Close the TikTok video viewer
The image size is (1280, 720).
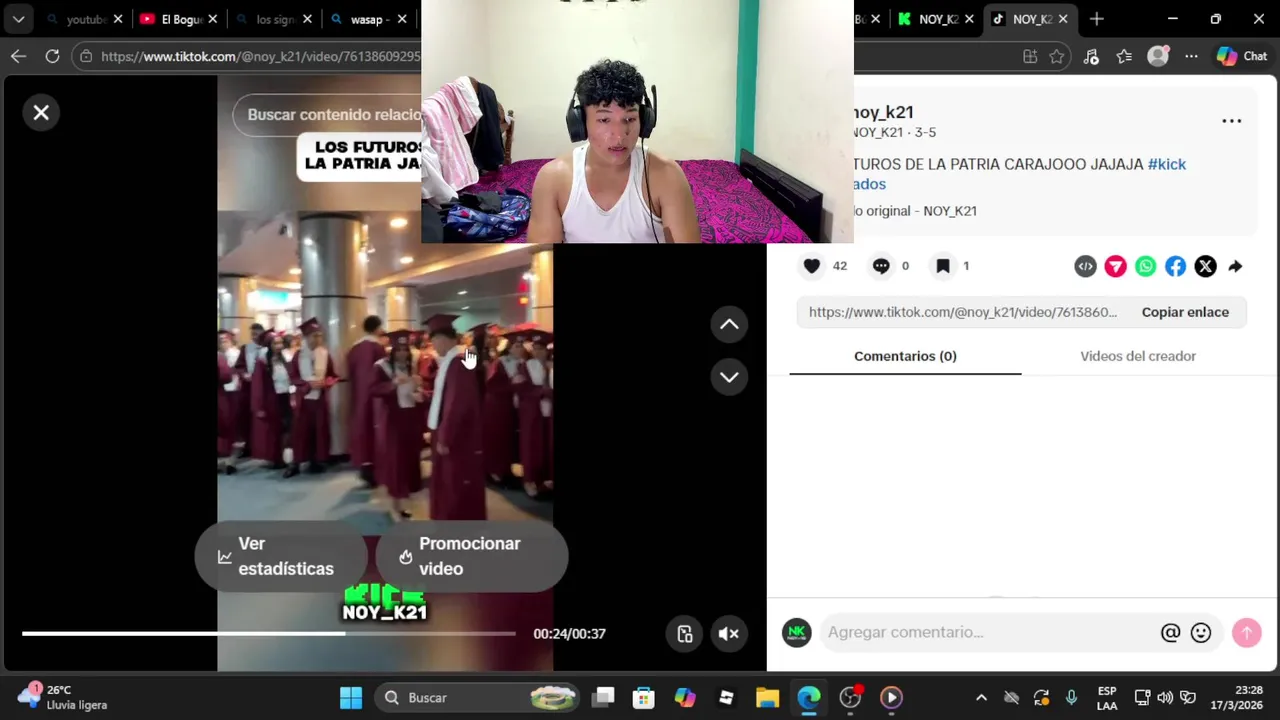click(41, 113)
